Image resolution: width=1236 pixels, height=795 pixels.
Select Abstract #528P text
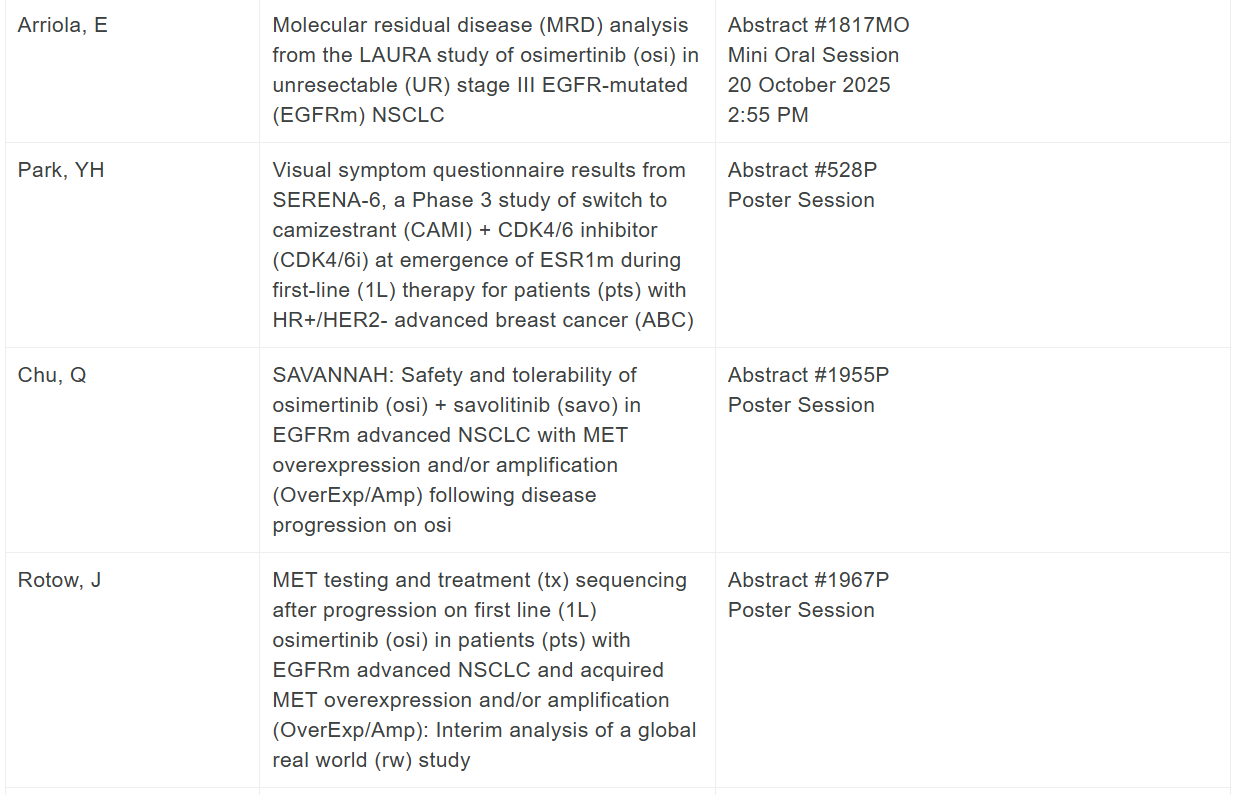coord(802,170)
